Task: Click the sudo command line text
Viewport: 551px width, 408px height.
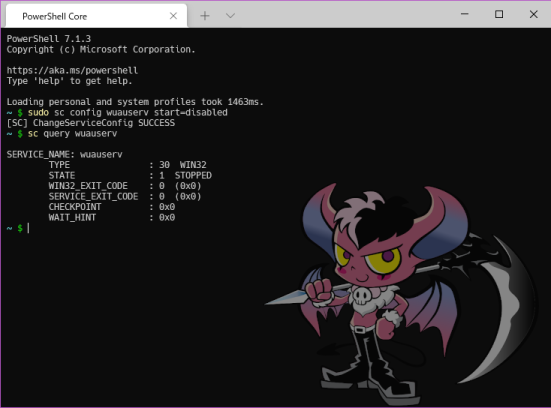Action: point(128,112)
